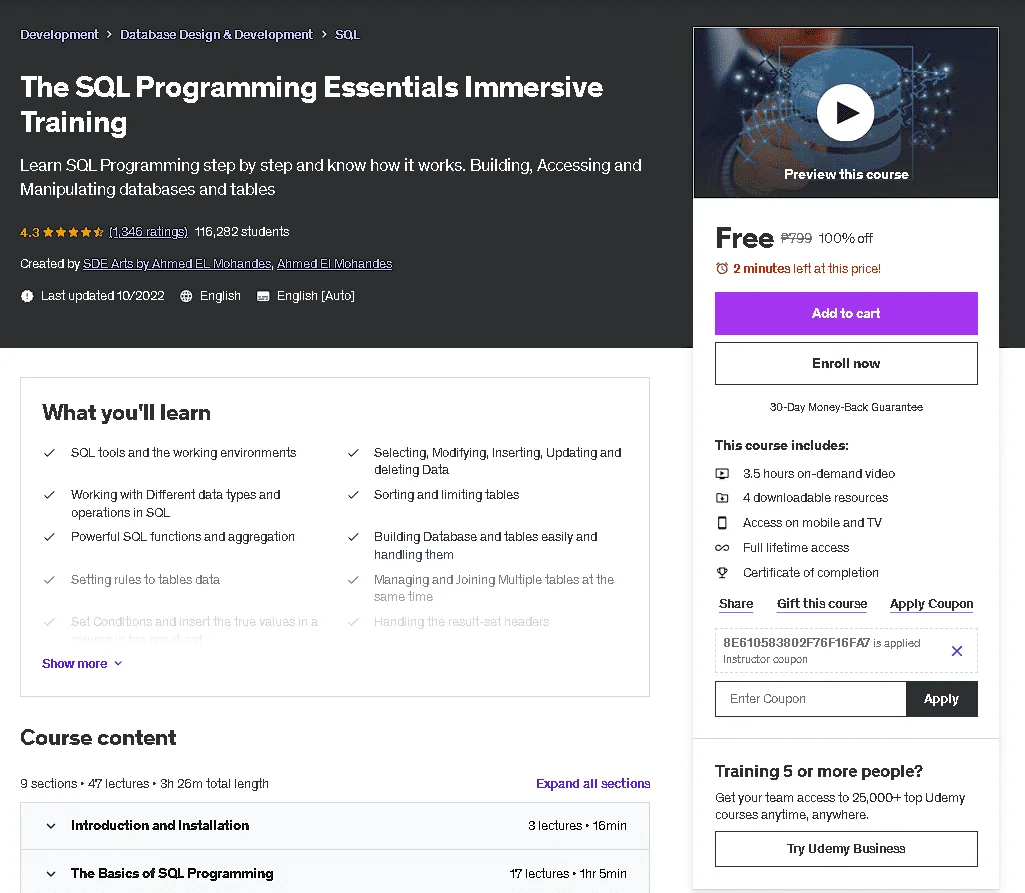Open SDE Arts by Ahmed EL Mohandes profile
1025x893 pixels.
[176, 263]
